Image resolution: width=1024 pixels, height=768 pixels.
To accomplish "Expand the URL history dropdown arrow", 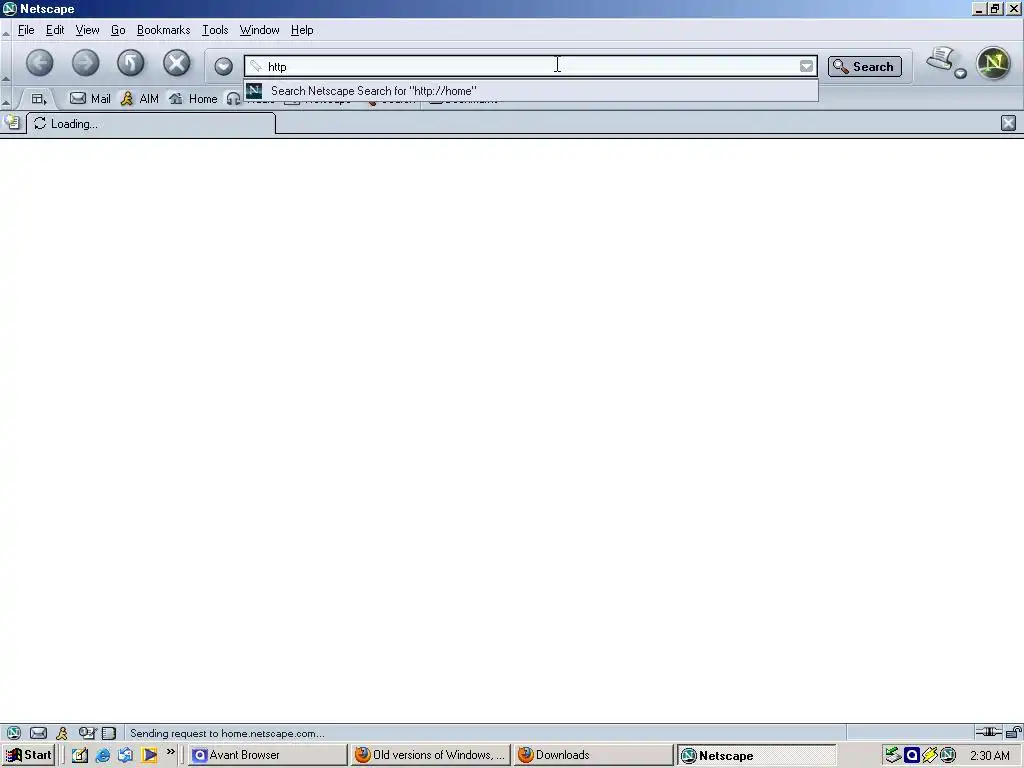I will [x=807, y=66].
